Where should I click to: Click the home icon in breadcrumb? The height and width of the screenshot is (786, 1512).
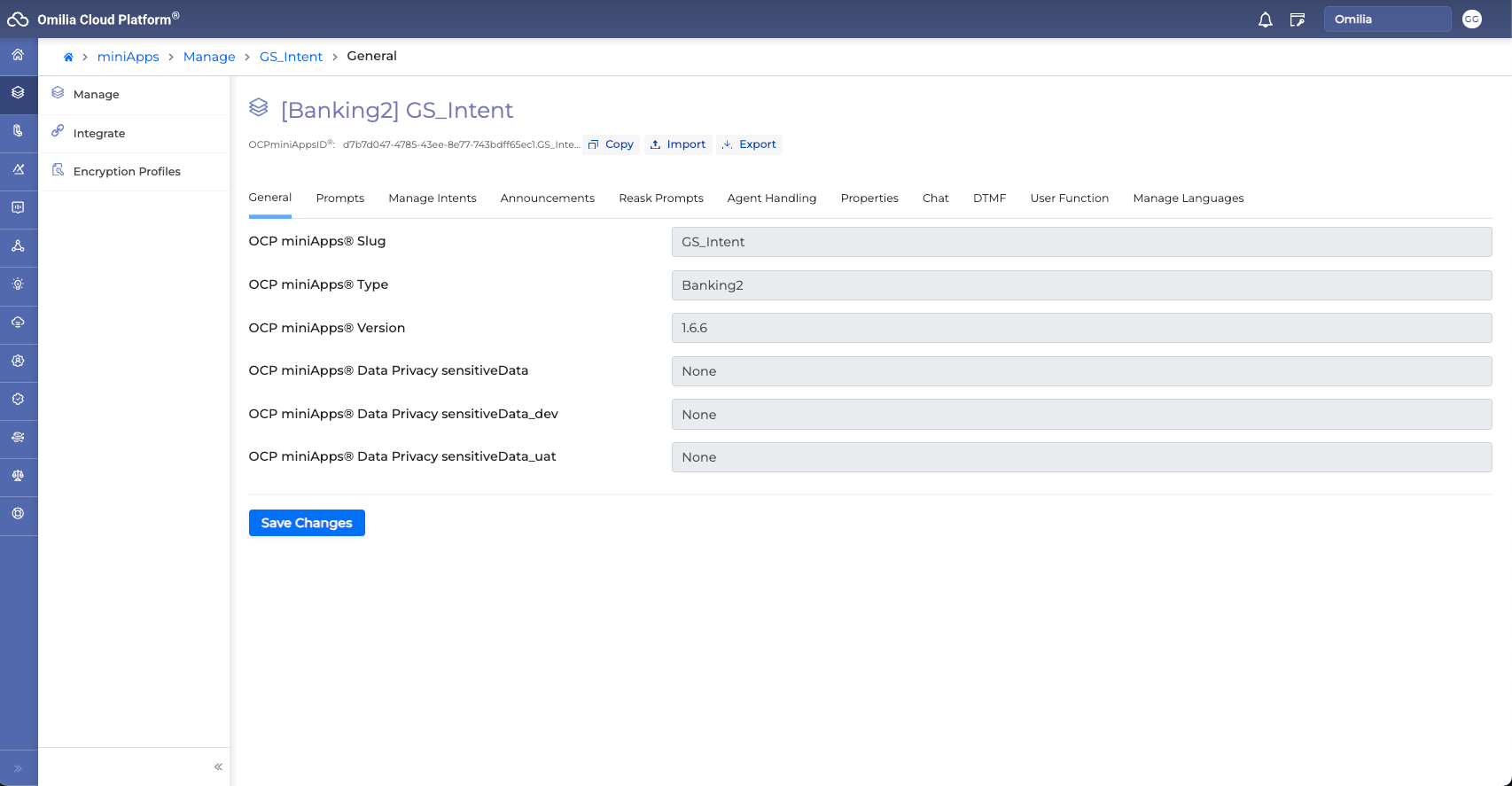click(x=68, y=57)
